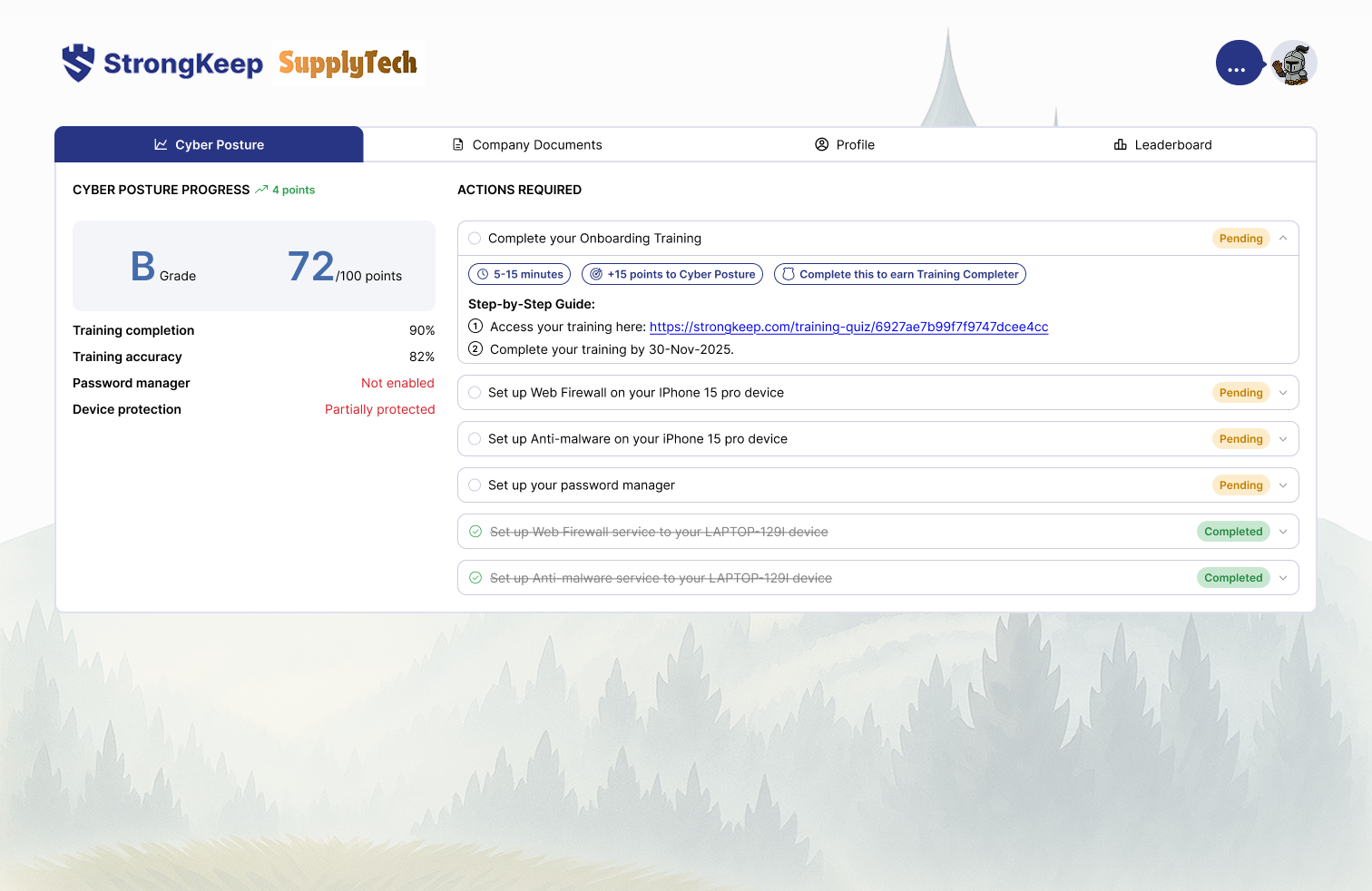Viewport: 1372px width, 891px height.
Task: Click the chart icon in Cyber Posture tab
Action: click(x=161, y=144)
